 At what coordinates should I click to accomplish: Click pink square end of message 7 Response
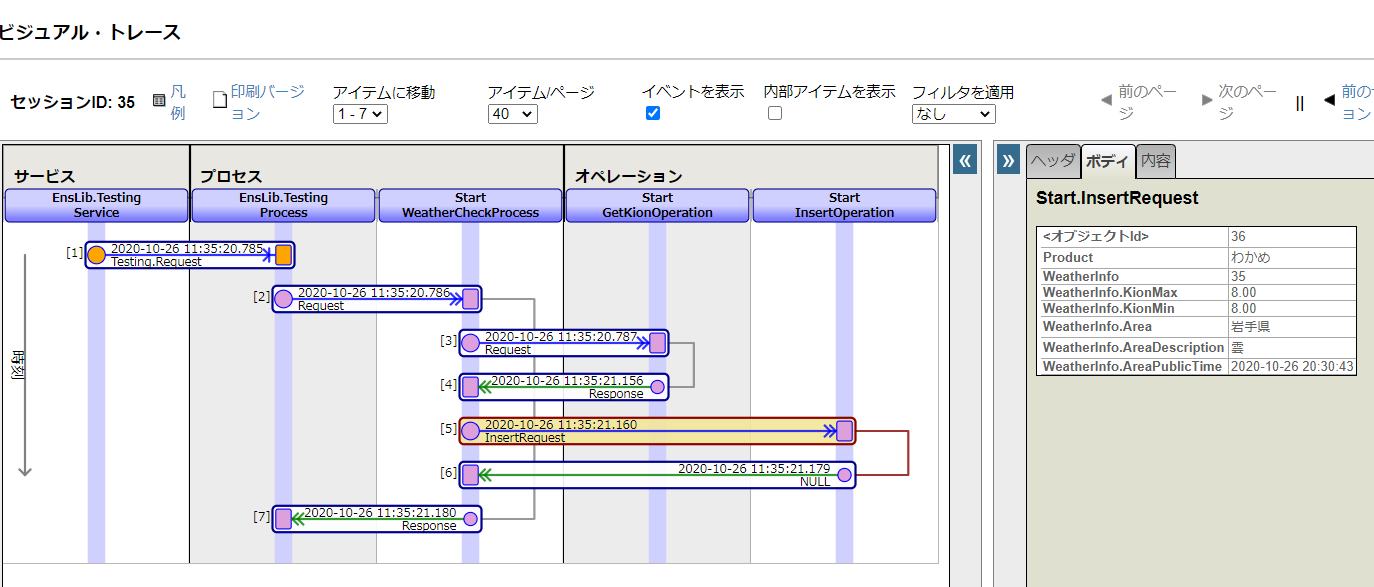click(283, 518)
